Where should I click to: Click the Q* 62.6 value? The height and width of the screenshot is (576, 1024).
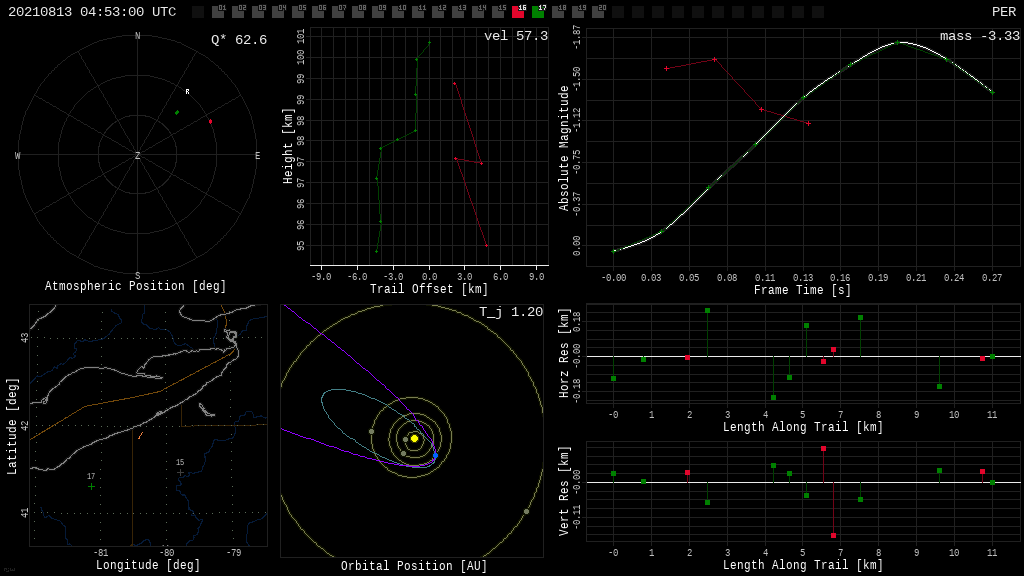coord(239,40)
